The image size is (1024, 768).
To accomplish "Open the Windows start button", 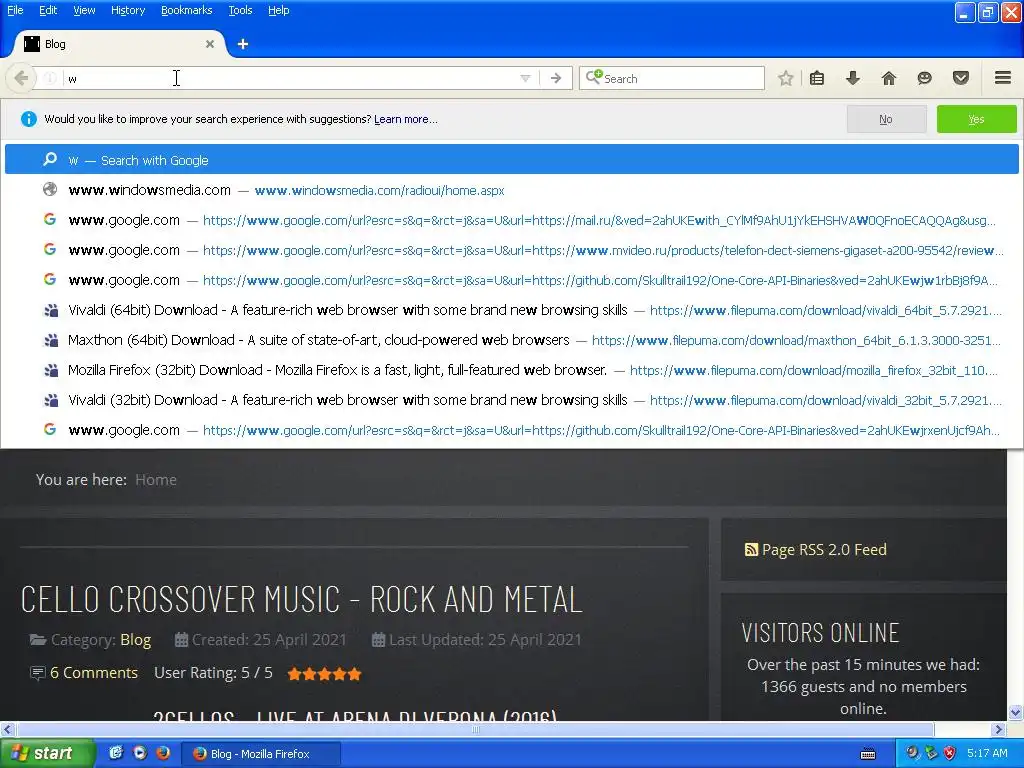I will tap(47, 754).
